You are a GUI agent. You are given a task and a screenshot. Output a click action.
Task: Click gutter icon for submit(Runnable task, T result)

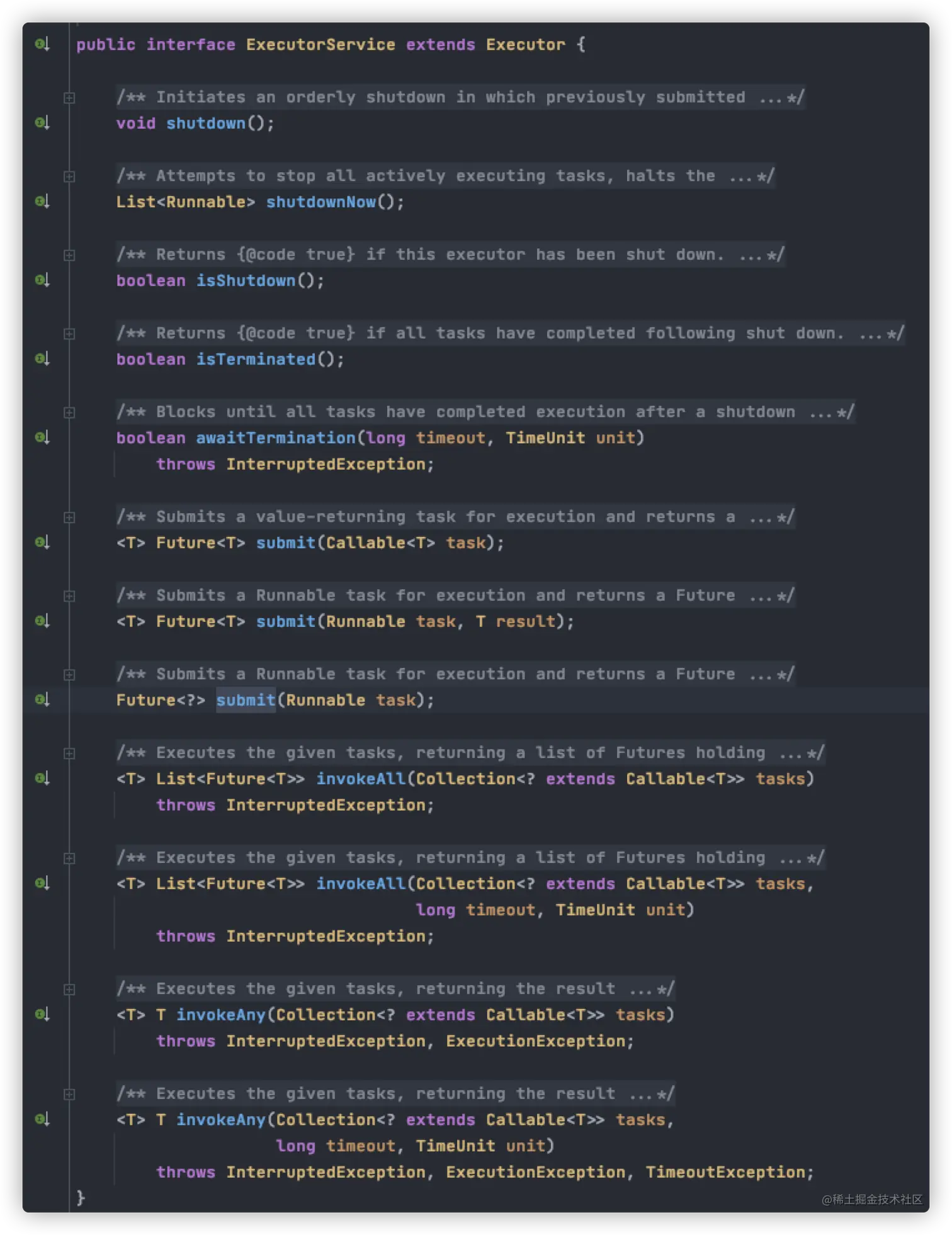coord(42,621)
